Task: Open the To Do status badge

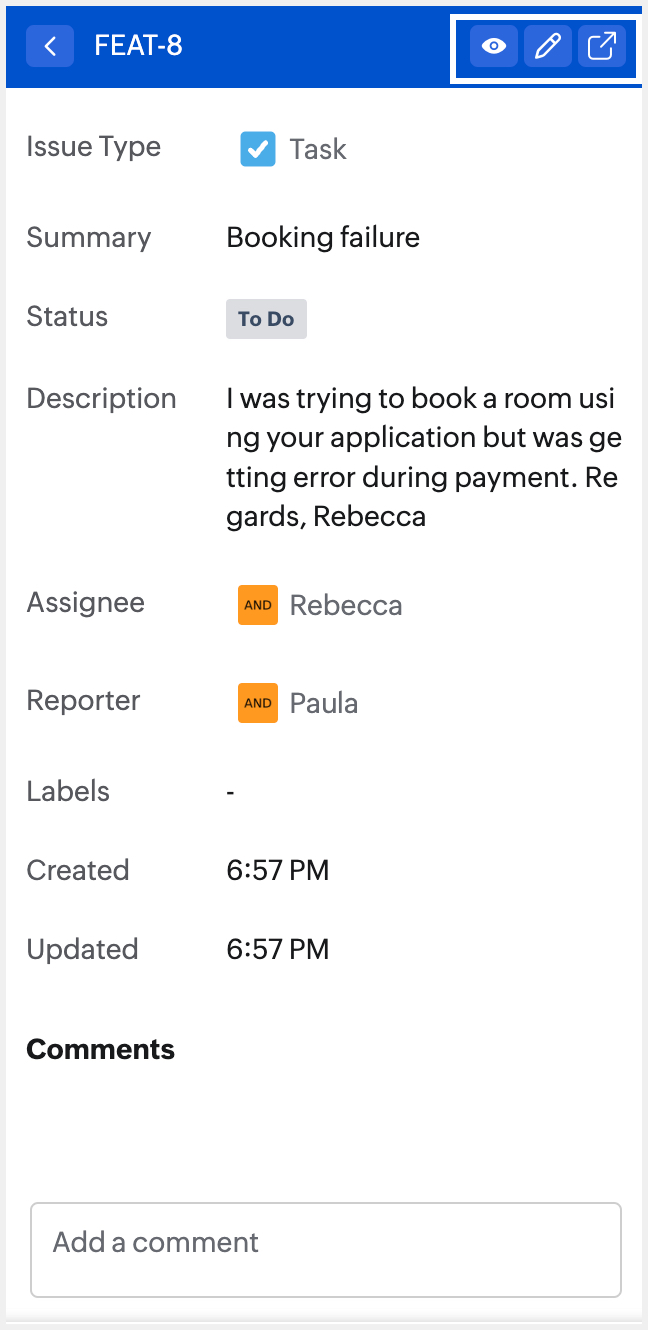Action: 266,319
